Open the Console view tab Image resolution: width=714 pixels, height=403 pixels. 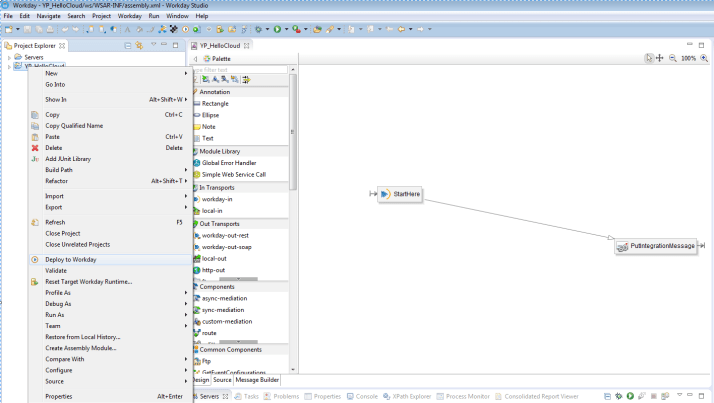368,396
